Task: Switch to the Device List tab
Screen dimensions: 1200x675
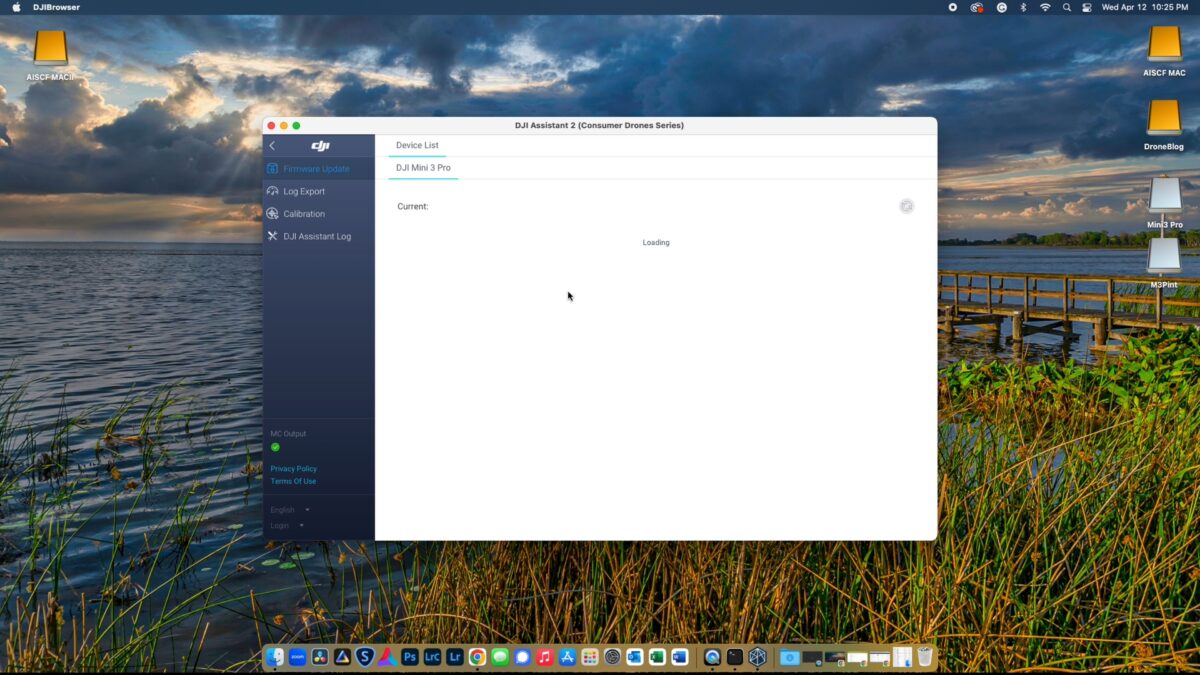Action: 417,146
